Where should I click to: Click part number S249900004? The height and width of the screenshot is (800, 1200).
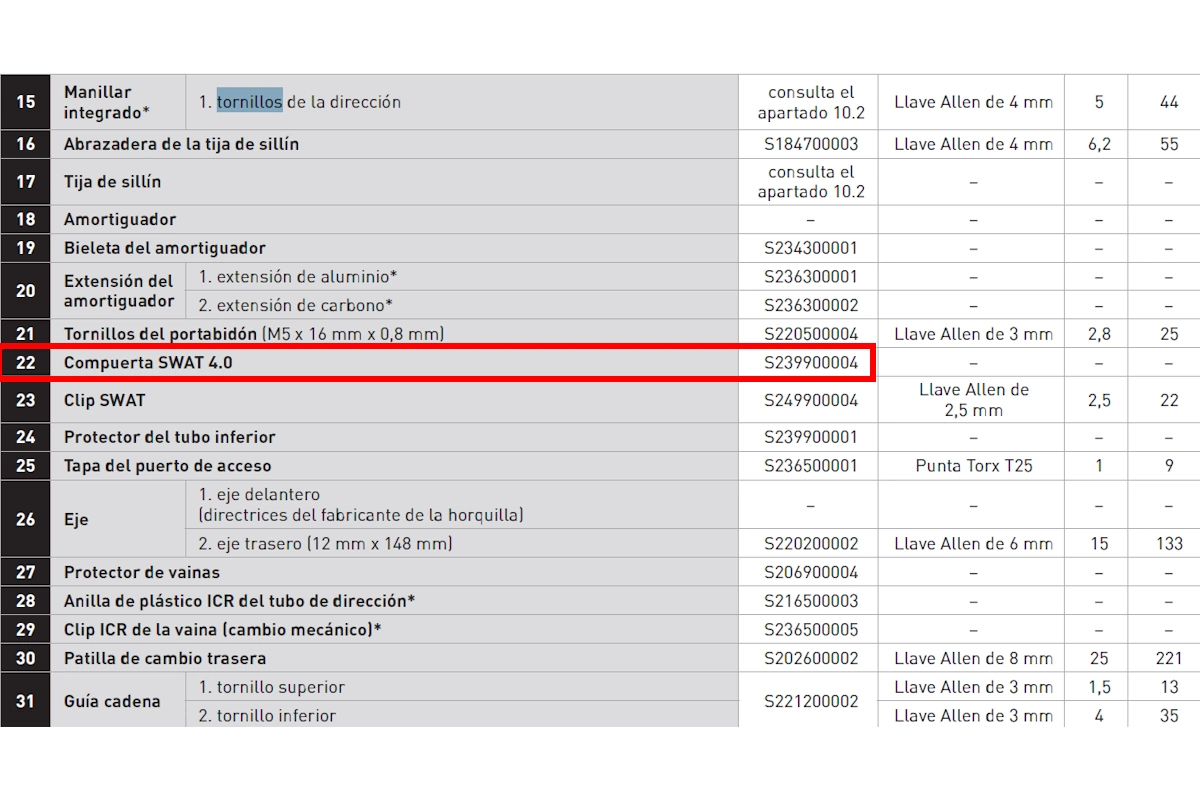811,400
